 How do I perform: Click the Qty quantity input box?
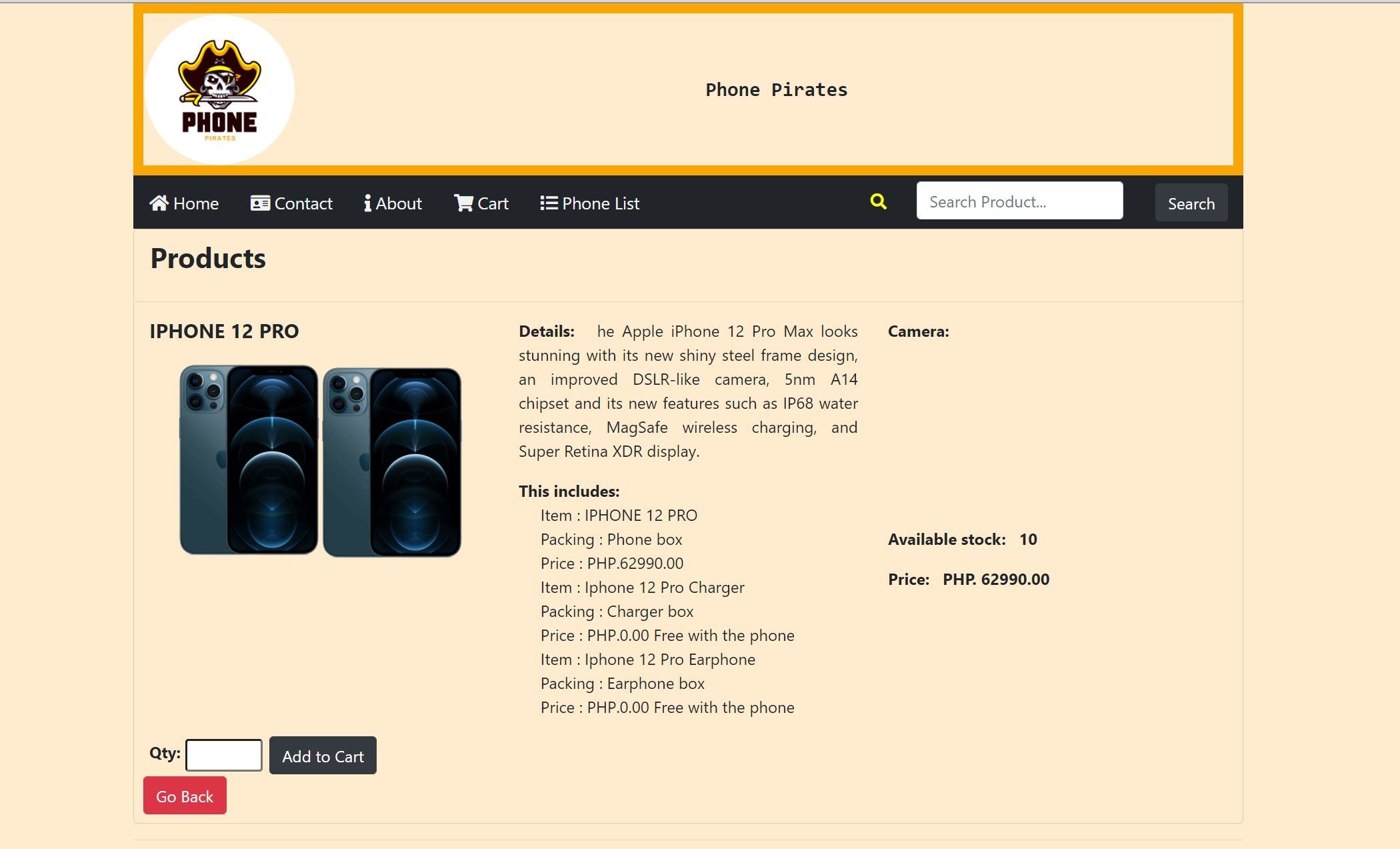coord(223,754)
